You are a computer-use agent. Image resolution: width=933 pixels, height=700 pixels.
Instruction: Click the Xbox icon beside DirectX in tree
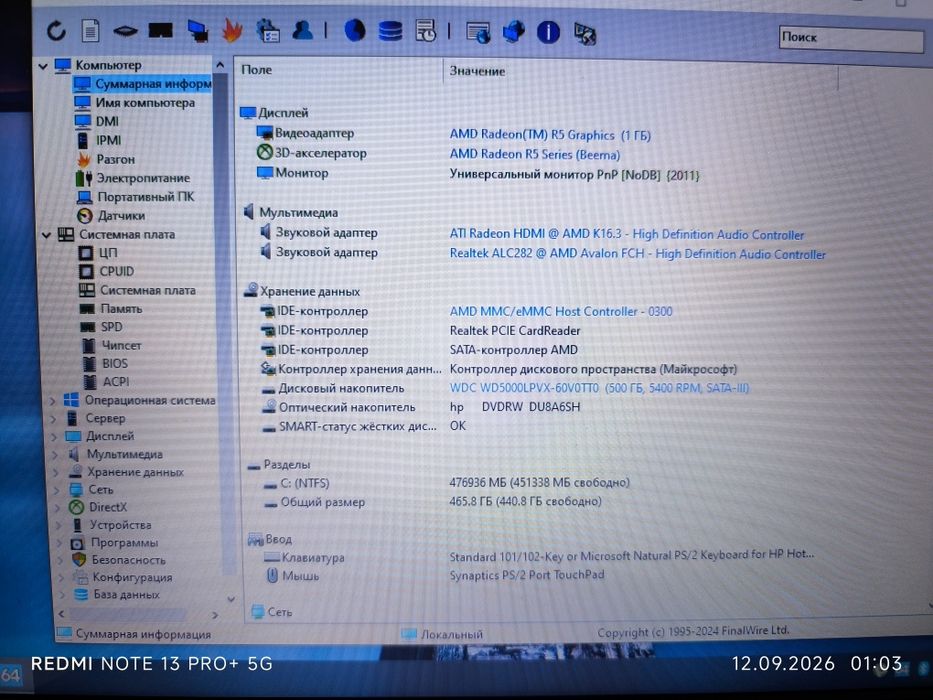pos(76,507)
